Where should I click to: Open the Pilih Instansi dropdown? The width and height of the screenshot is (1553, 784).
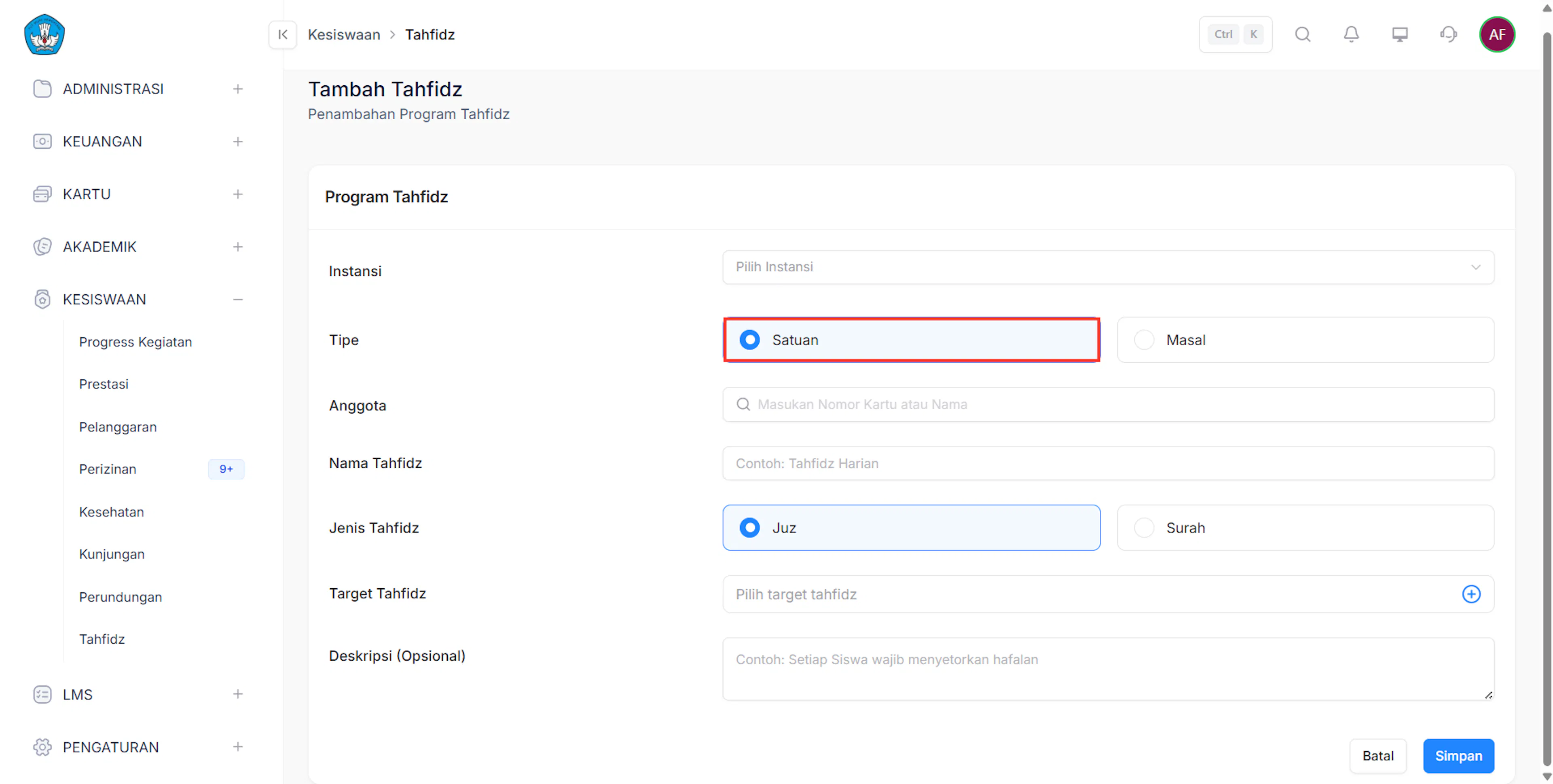pyautogui.click(x=1108, y=267)
